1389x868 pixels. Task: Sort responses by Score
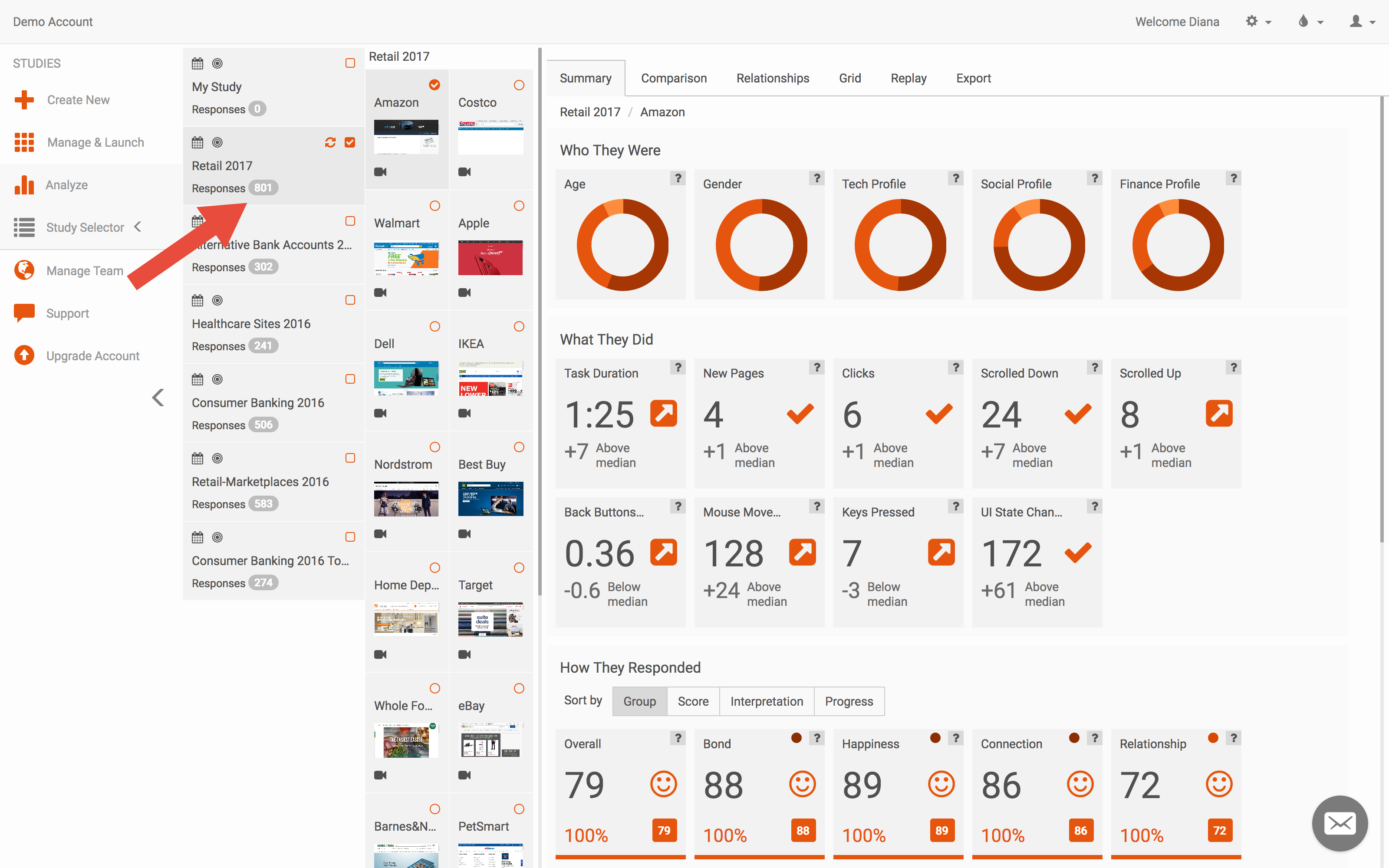693,701
